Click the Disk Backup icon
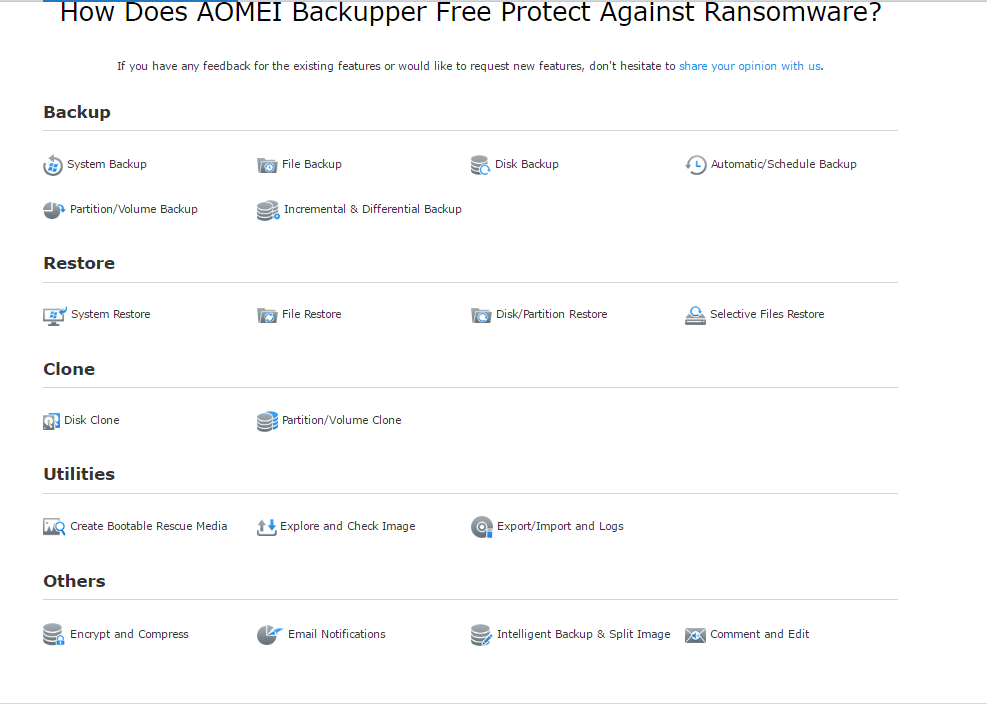Screen dimensions: 987x711 point(481,165)
